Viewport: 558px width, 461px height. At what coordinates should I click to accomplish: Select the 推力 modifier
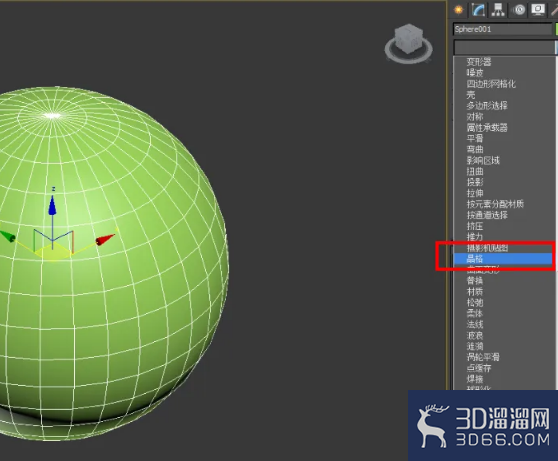(x=475, y=237)
